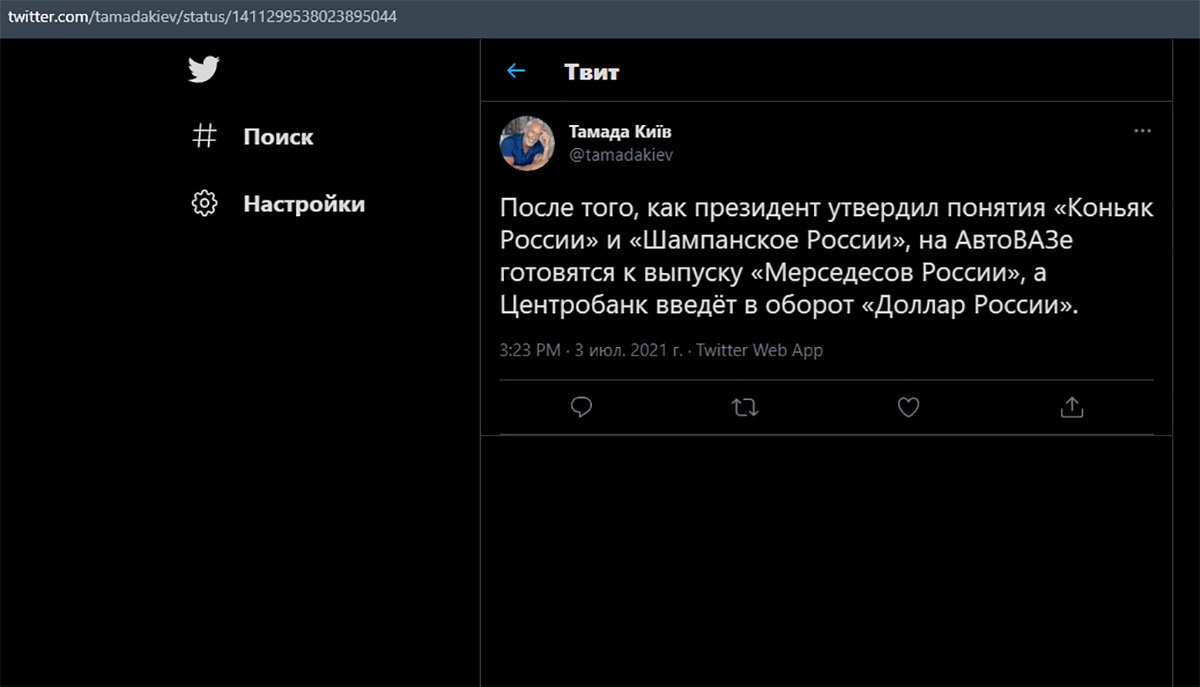Click the Твит header title

pos(592,72)
